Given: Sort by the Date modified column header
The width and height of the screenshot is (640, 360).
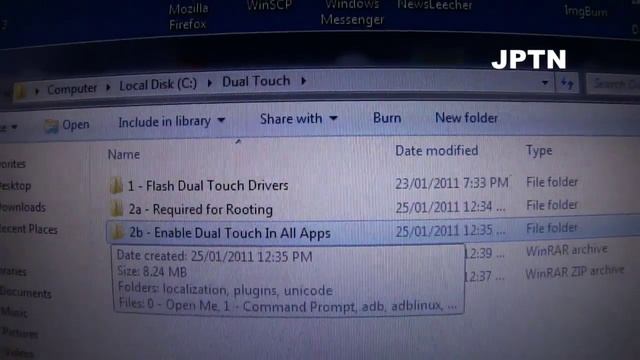Looking at the screenshot, I should 436,151.
